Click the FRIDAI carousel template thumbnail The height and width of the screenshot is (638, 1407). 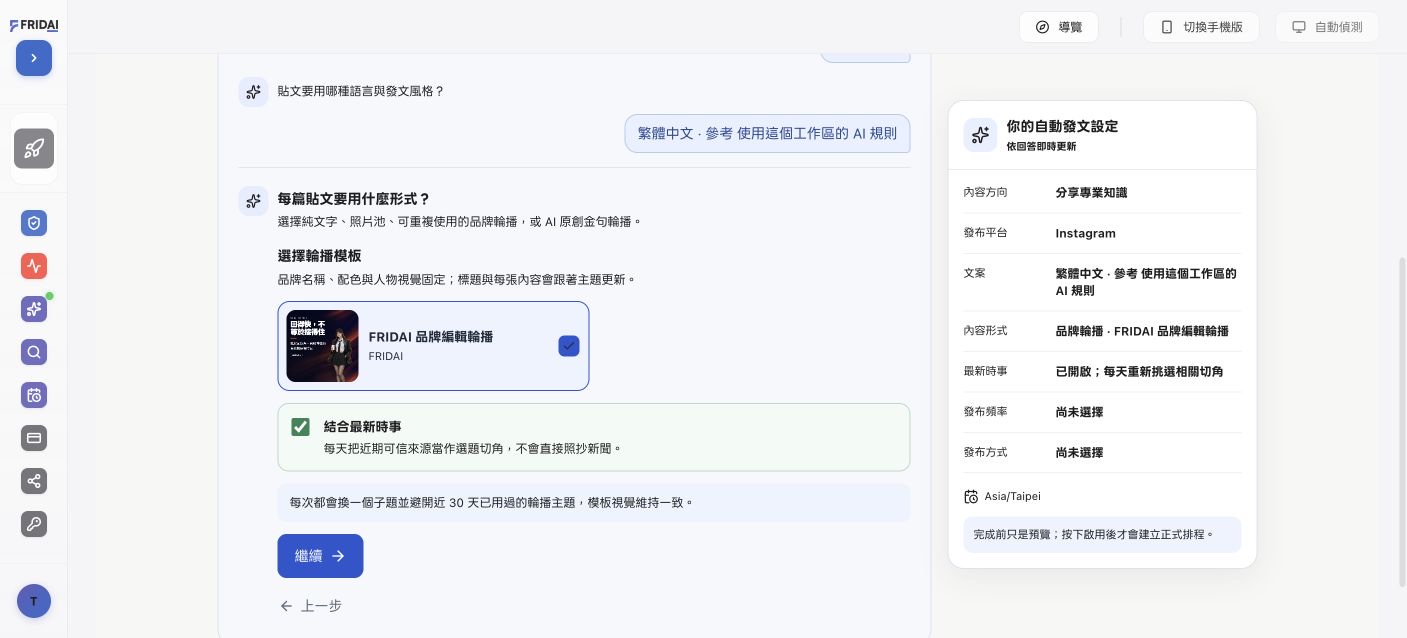point(322,346)
